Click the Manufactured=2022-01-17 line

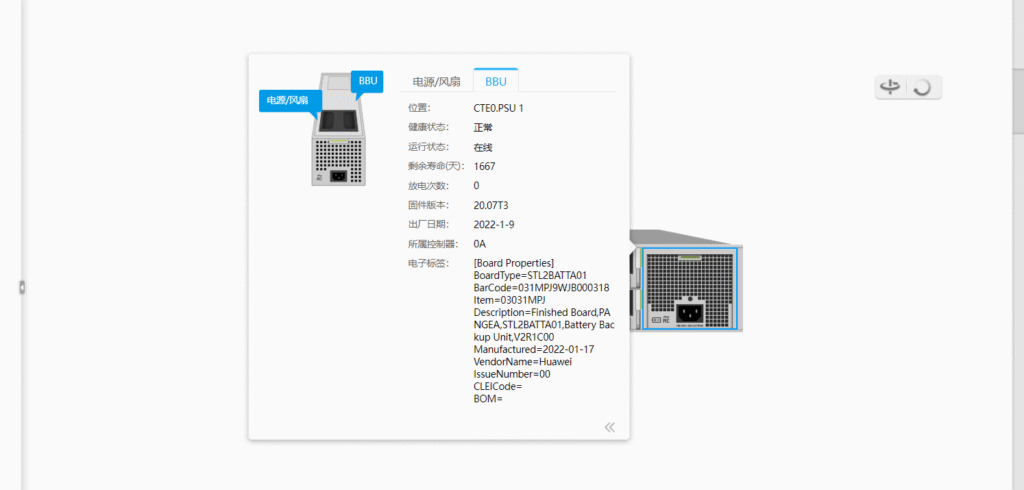pyautogui.click(x=534, y=350)
